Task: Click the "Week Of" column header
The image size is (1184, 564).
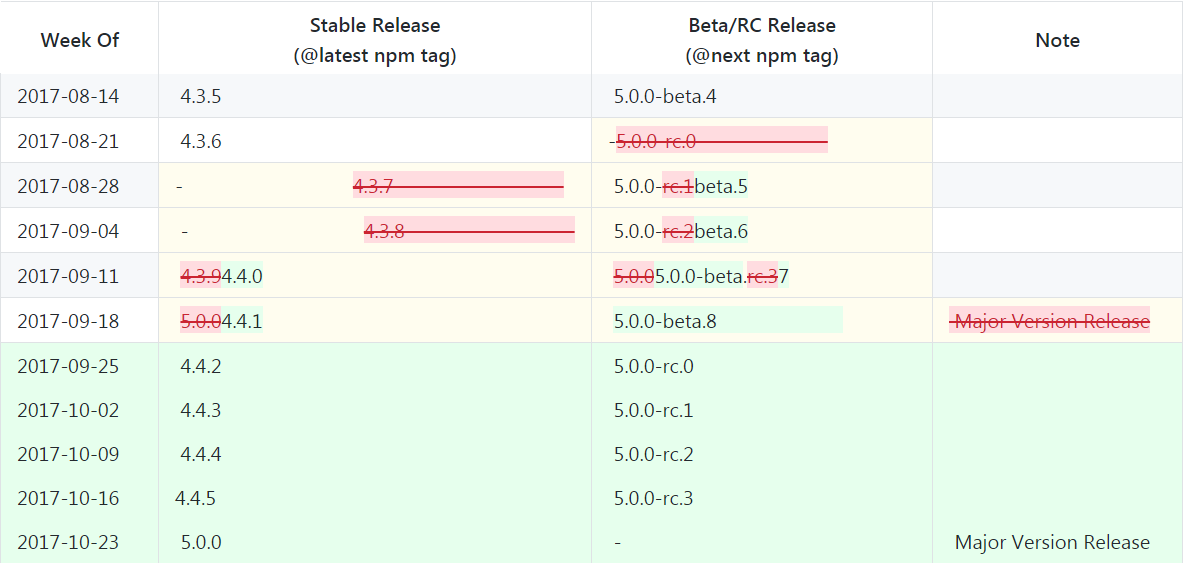Action: (80, 40)
